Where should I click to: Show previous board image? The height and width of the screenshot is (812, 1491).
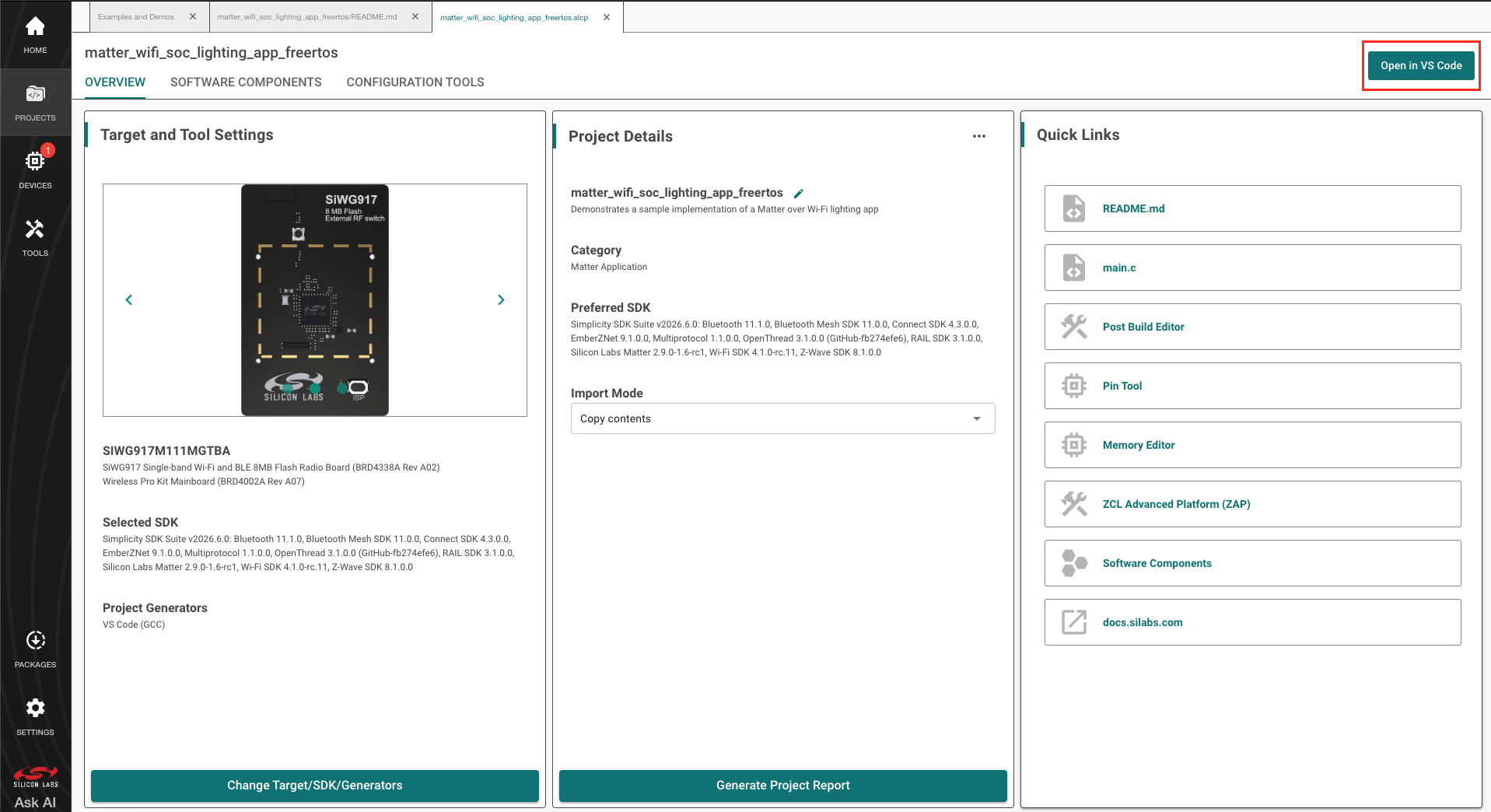pos(129,300)
